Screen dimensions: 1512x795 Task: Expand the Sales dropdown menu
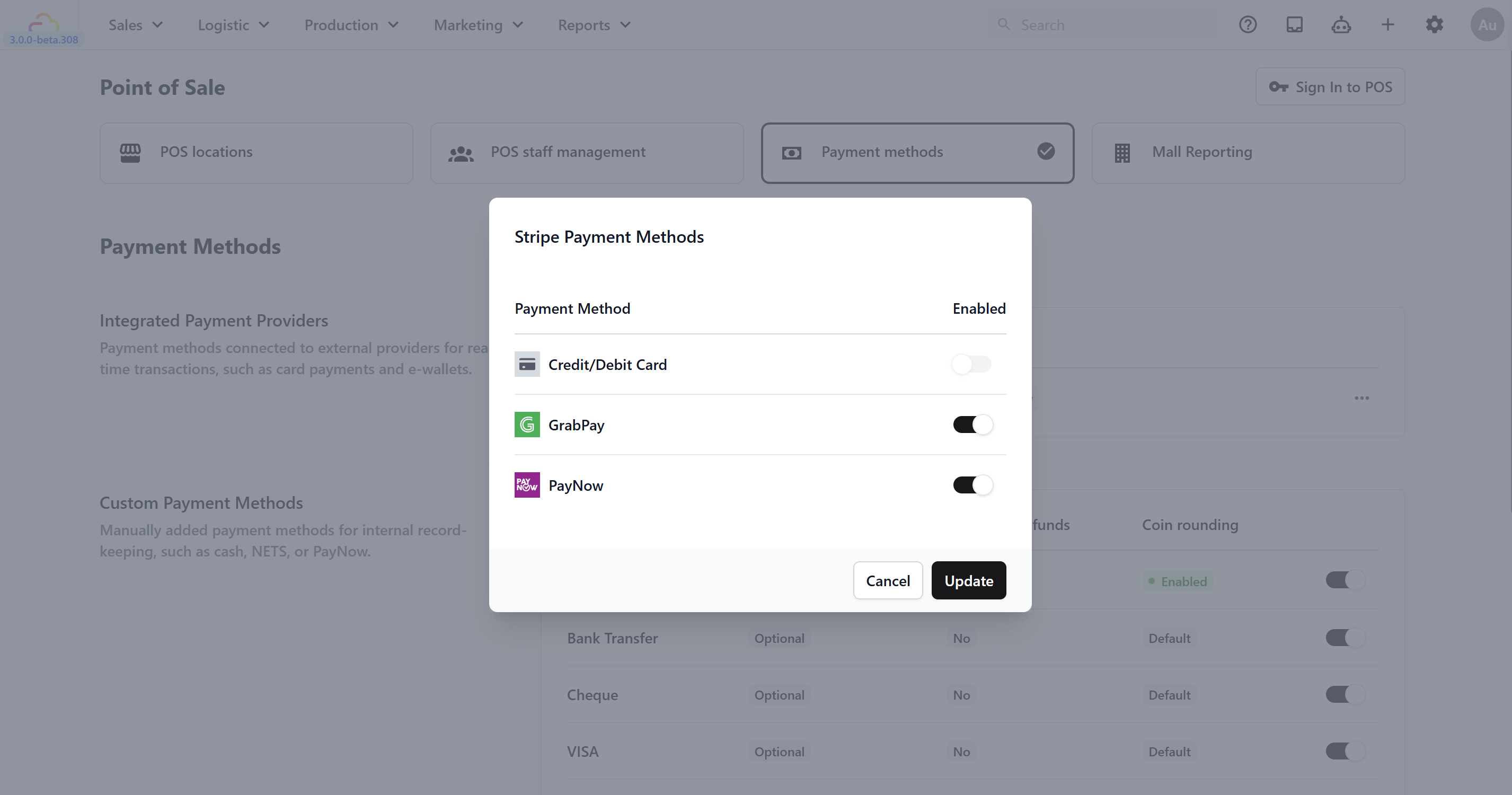coord(136,25)
